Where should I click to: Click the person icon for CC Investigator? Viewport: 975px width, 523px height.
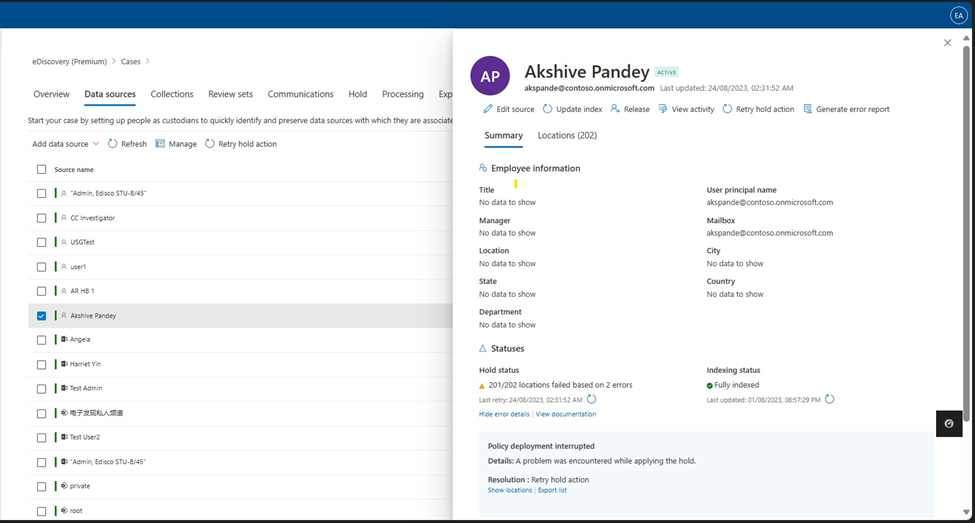tap(63, 218)
